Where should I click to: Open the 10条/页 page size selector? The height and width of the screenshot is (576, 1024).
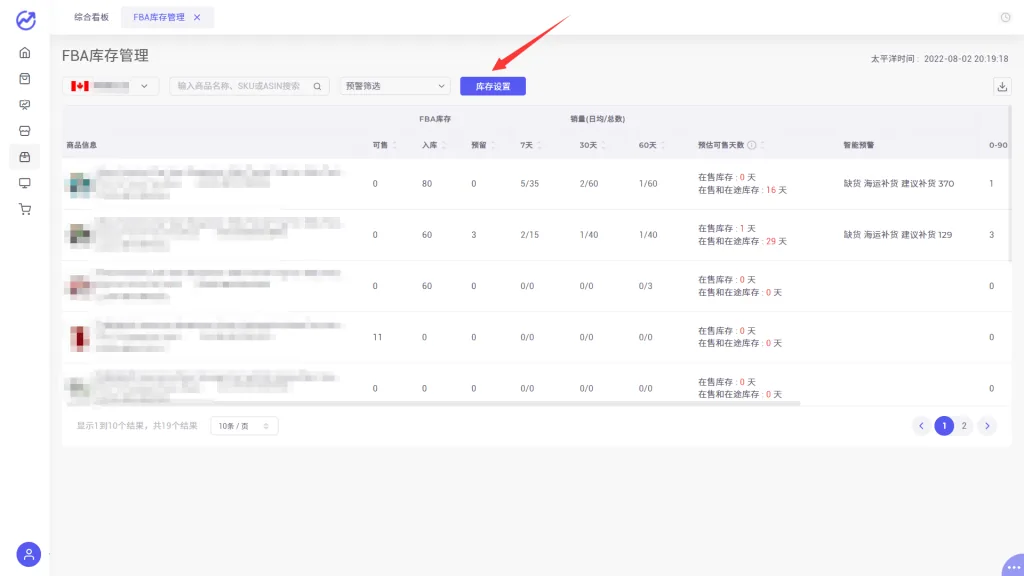(x=244, y=426)
